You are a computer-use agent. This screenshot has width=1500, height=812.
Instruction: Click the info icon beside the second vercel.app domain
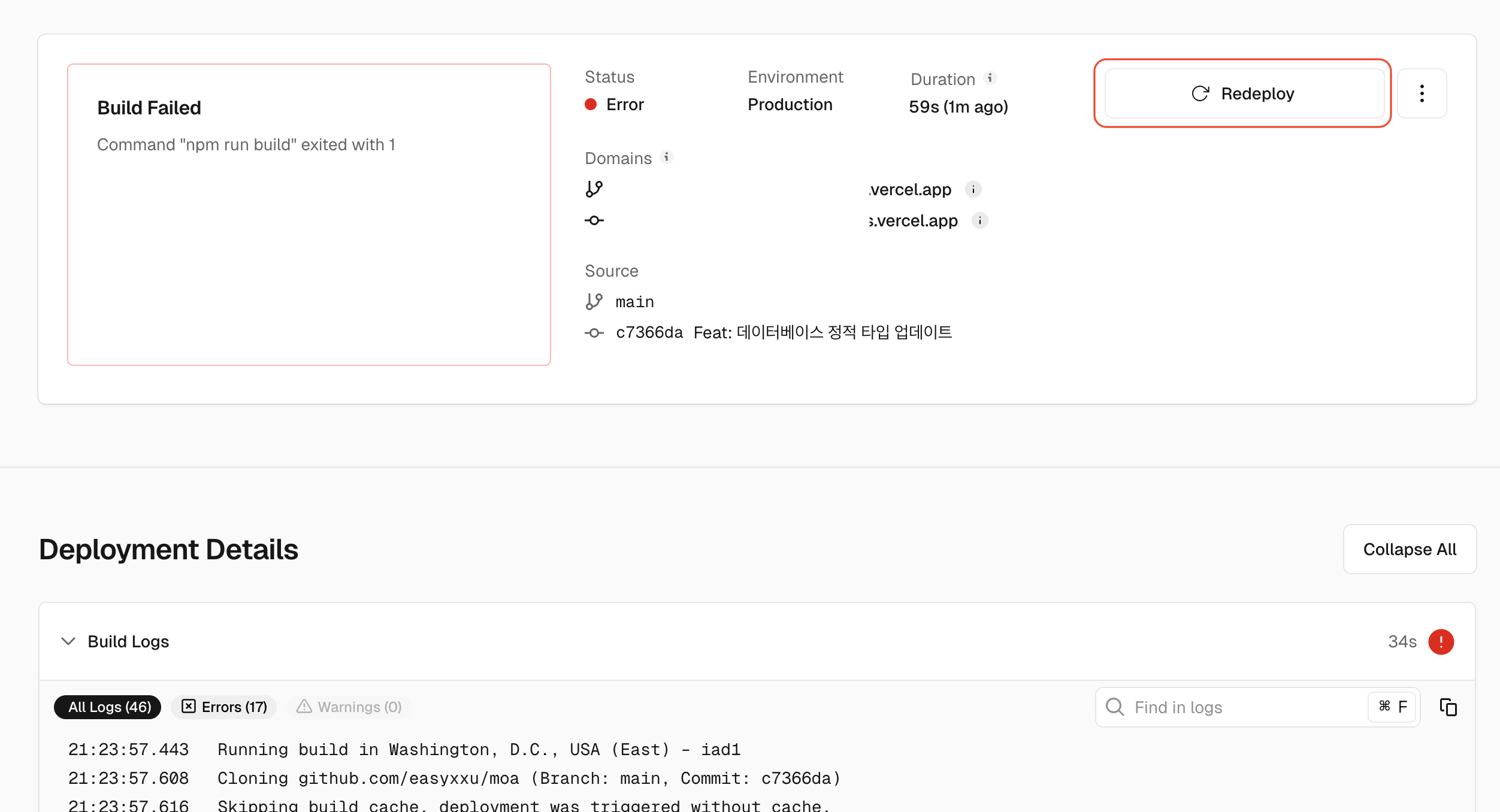click(x=980, y=221)
